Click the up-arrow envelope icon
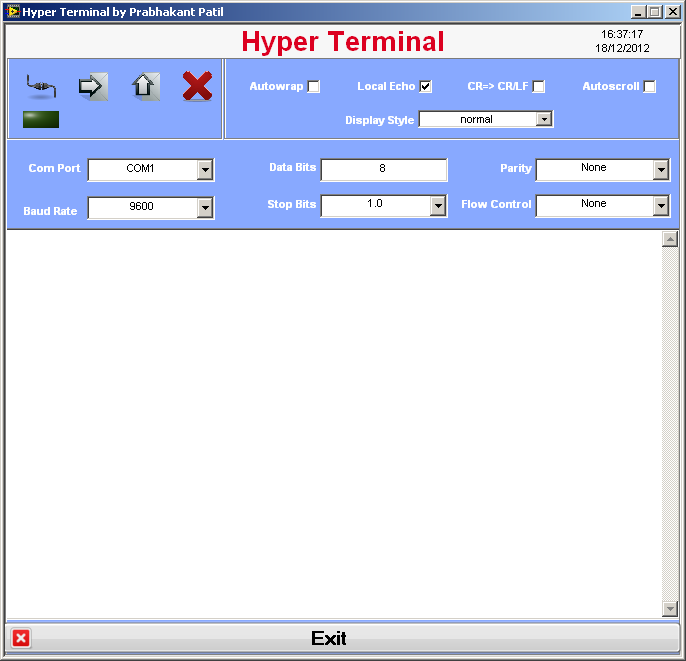 tap(146, 87)
